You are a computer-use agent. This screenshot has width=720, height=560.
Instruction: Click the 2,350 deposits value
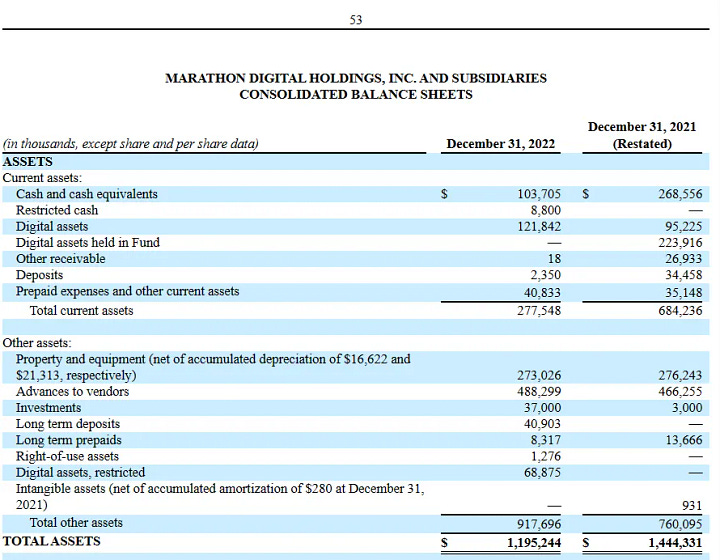coord(546,275)
